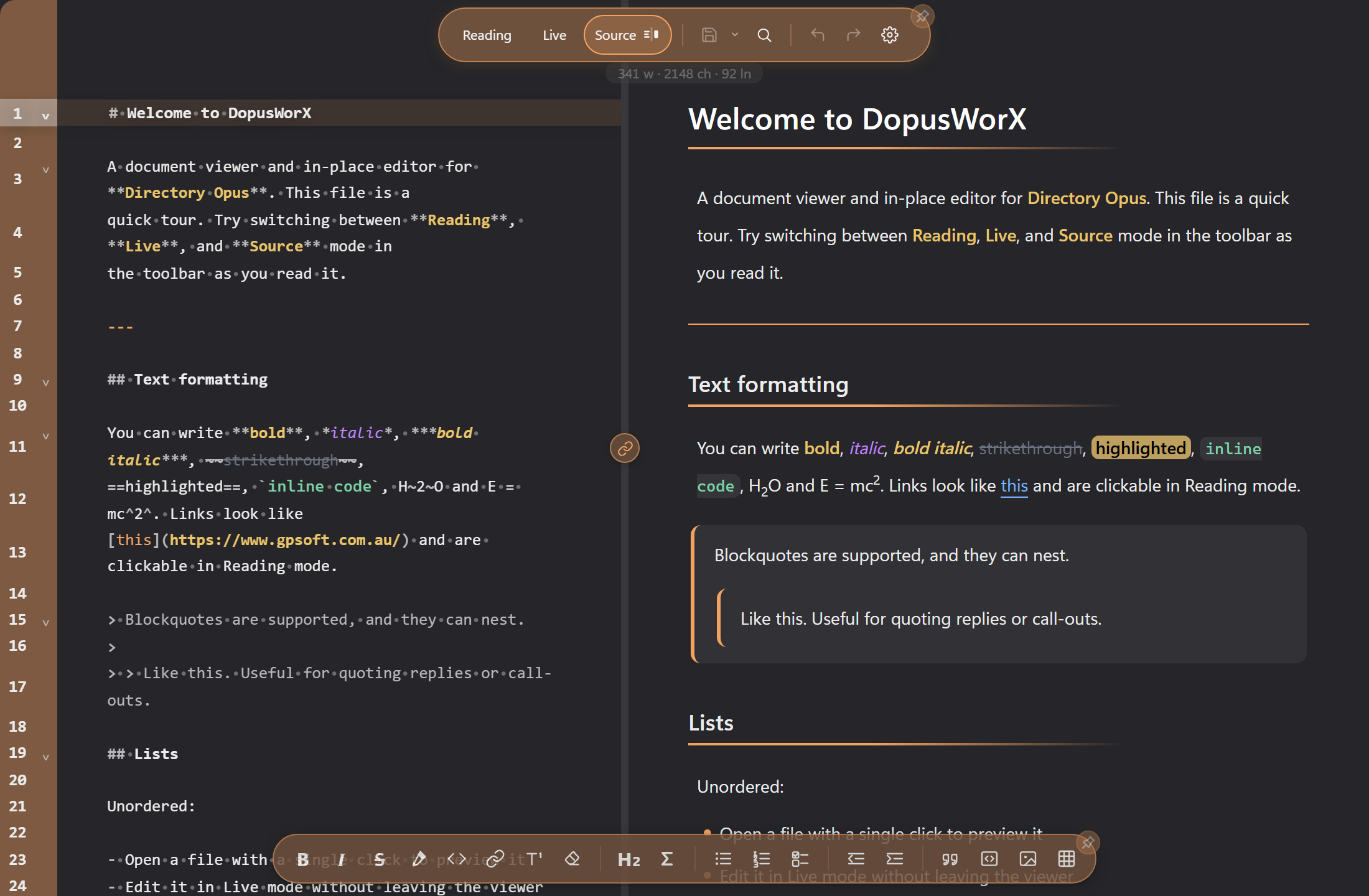Image resolution: width=1369 pixels, height=896 pixels.
Task: Click '## Text formatting' source line
Action: pos(187,379)
